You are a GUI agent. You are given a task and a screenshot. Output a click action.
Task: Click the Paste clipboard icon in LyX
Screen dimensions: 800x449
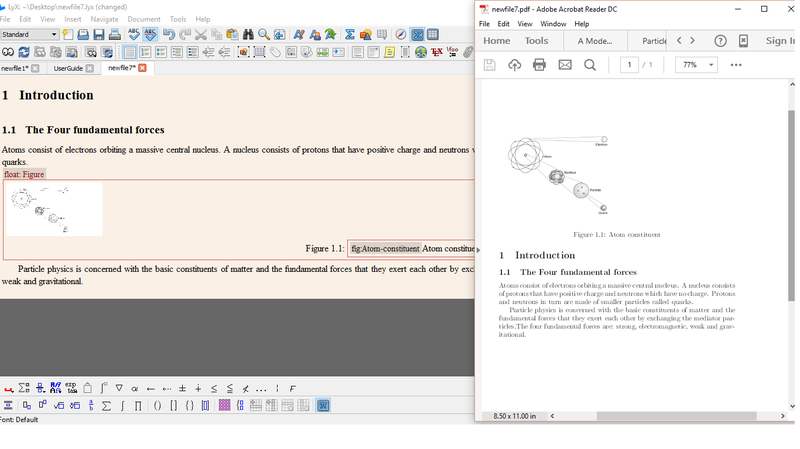[x=232, y=34]
